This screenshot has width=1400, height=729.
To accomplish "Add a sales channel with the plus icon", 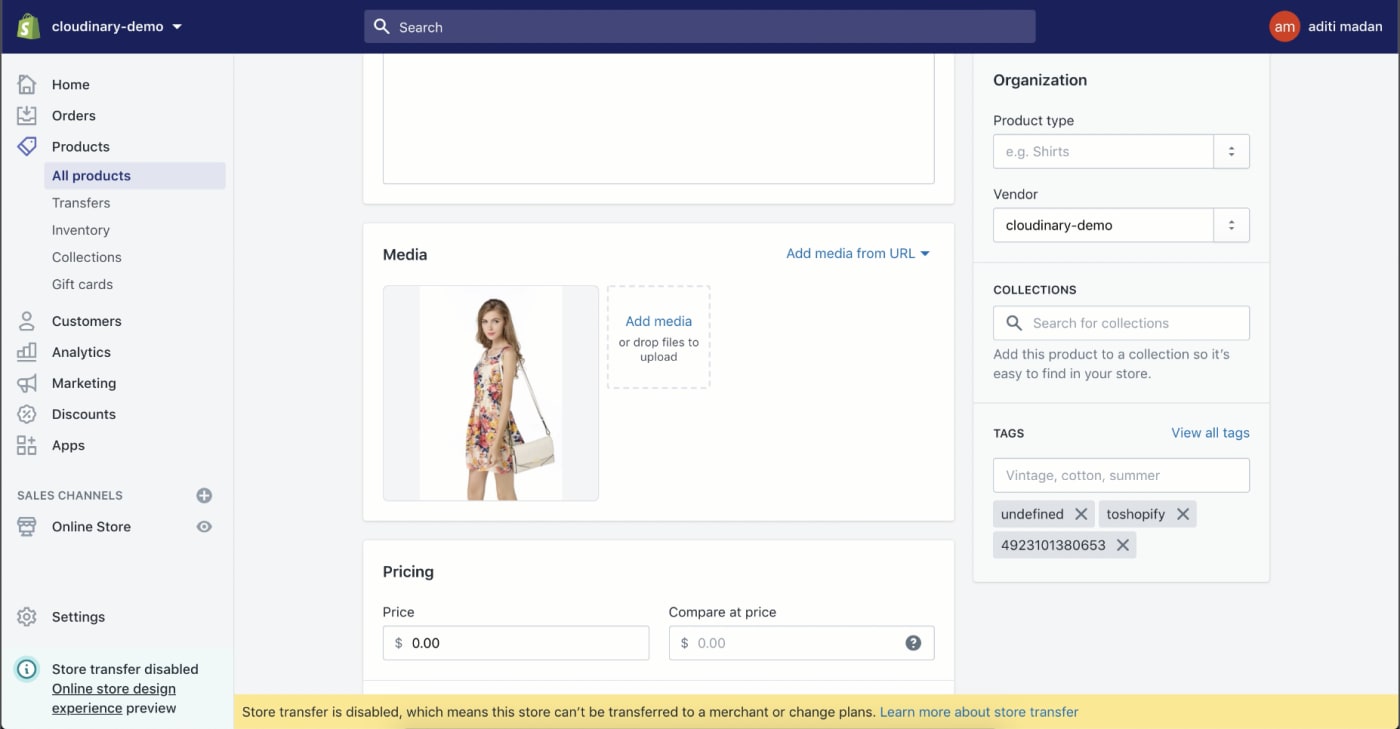I will [204, 495].
